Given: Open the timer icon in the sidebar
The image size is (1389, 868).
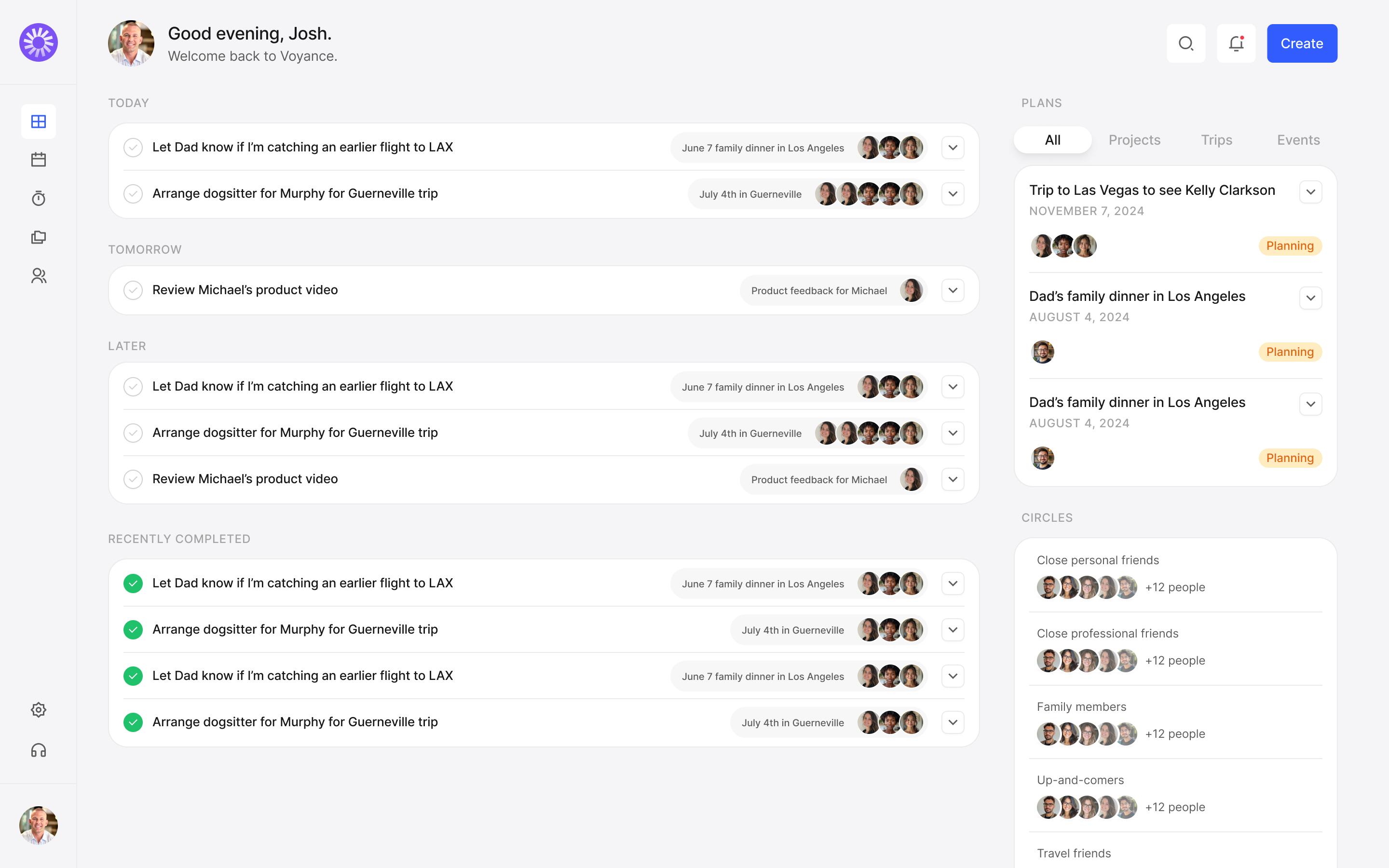Looking at the screenshot, I should (x=38, y=198).
